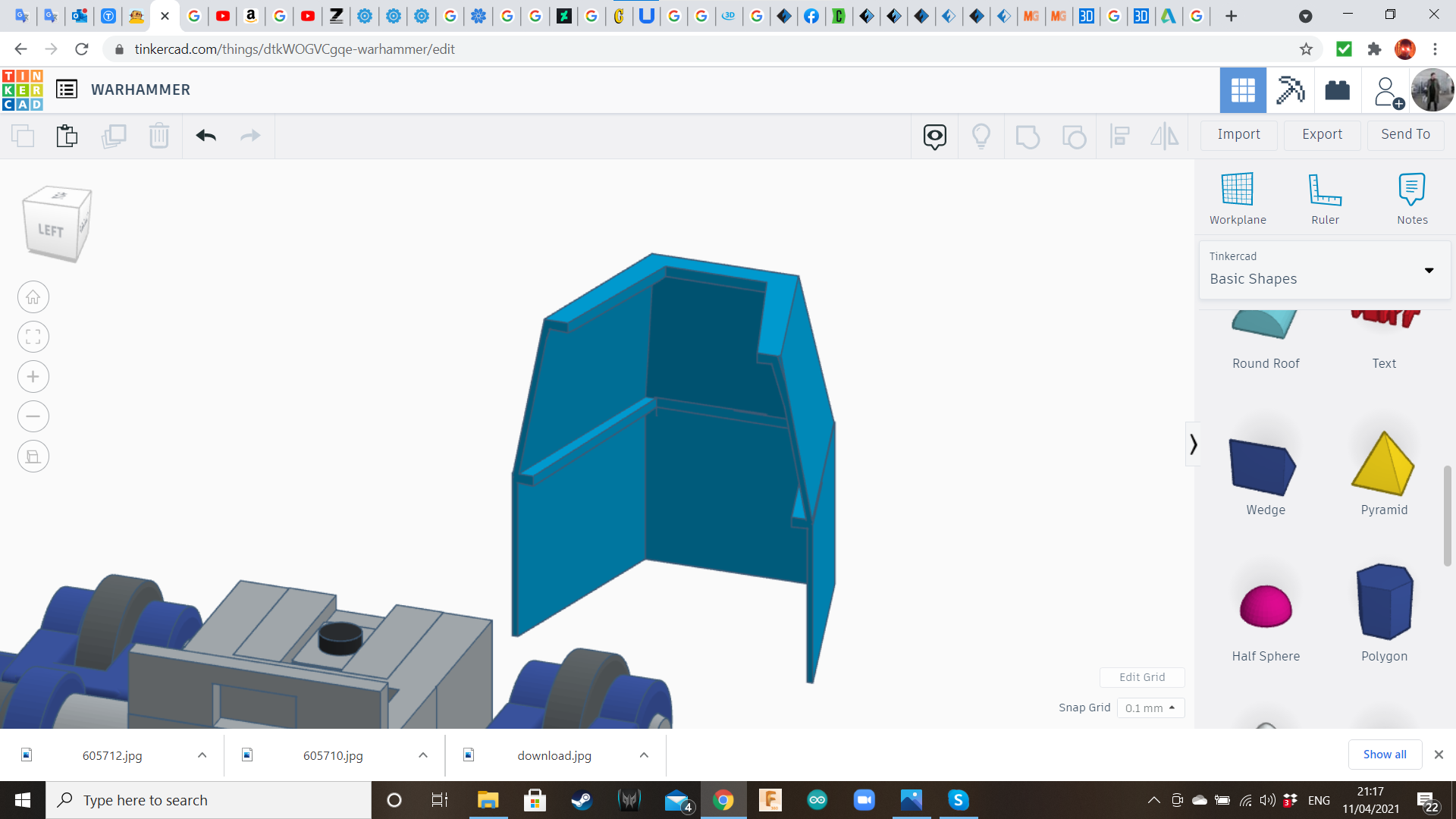Open the Snap Grid 0.1 mm dropdown

point(1150,708)
